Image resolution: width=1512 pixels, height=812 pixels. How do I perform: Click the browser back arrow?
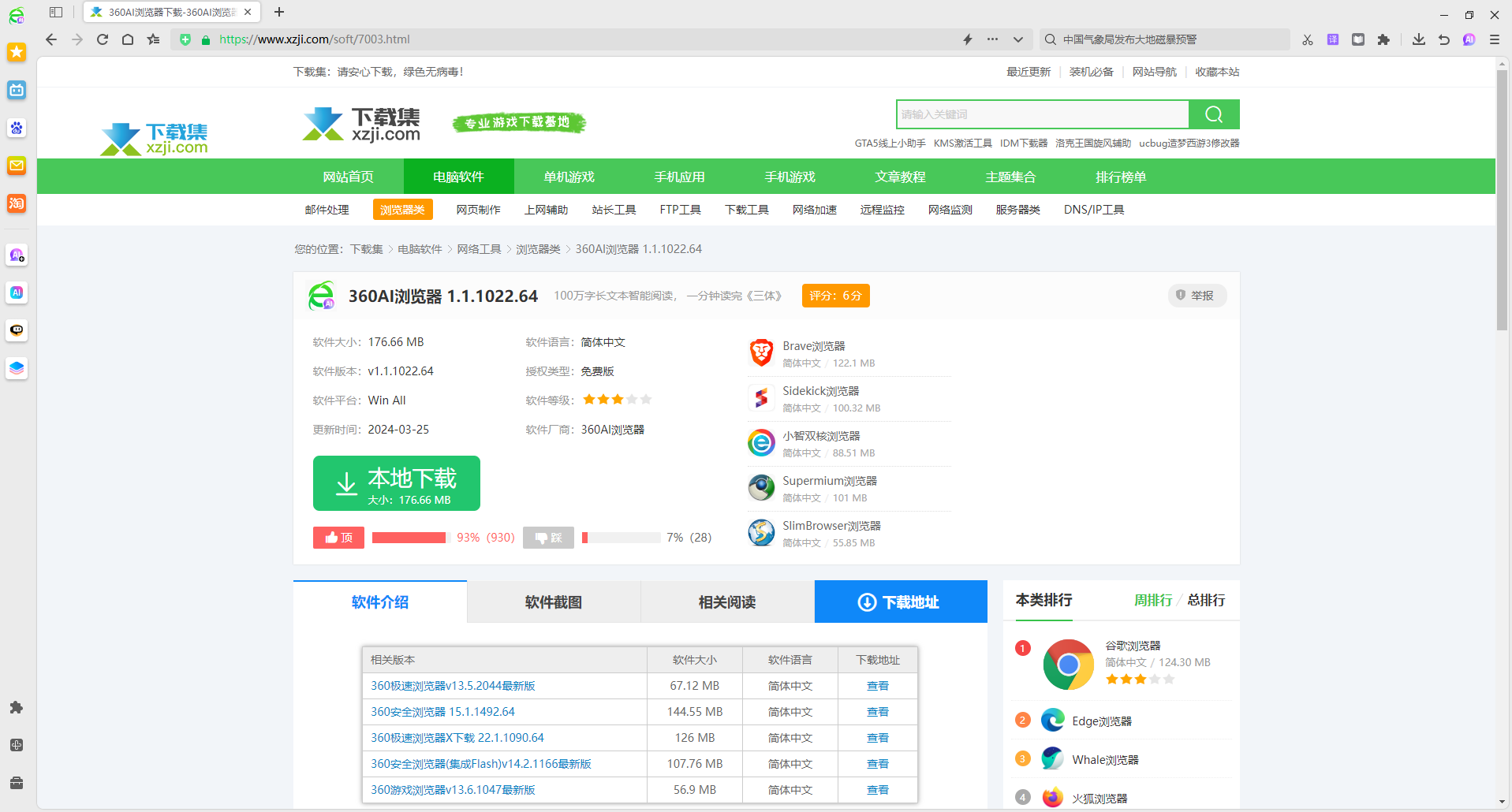click(51, 39)
